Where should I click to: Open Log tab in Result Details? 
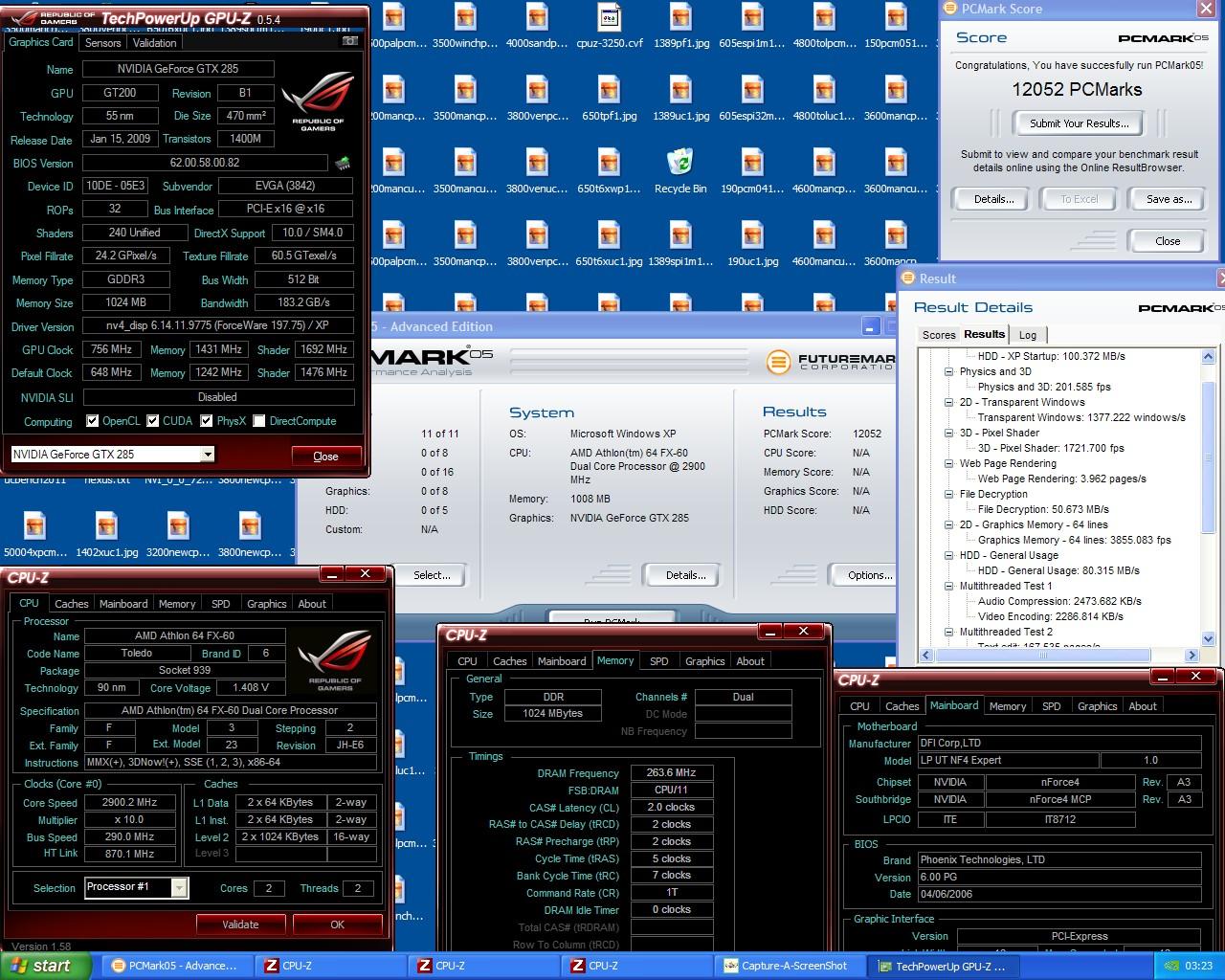point(1028,335)
